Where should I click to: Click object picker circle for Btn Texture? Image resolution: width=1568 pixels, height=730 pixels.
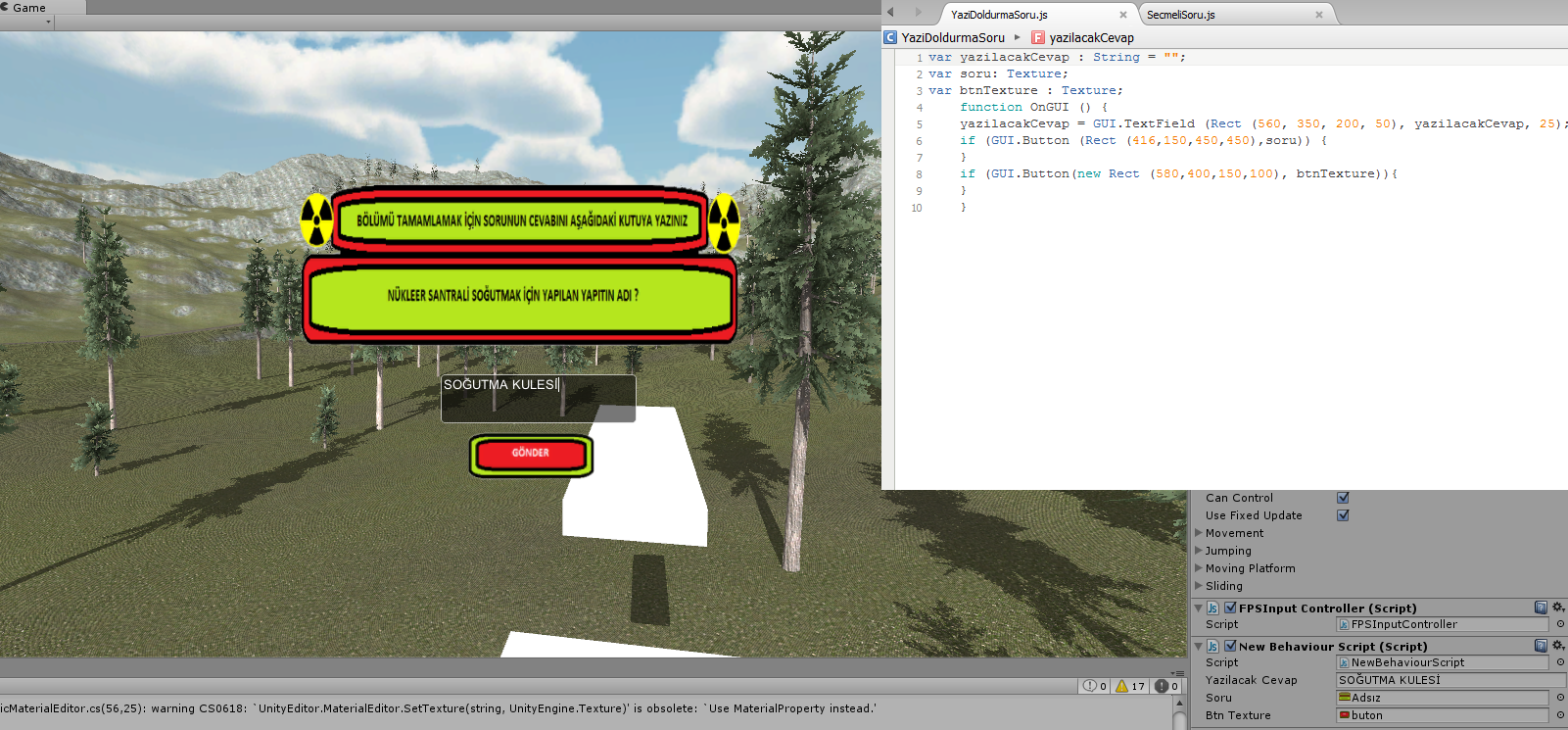1560,715
